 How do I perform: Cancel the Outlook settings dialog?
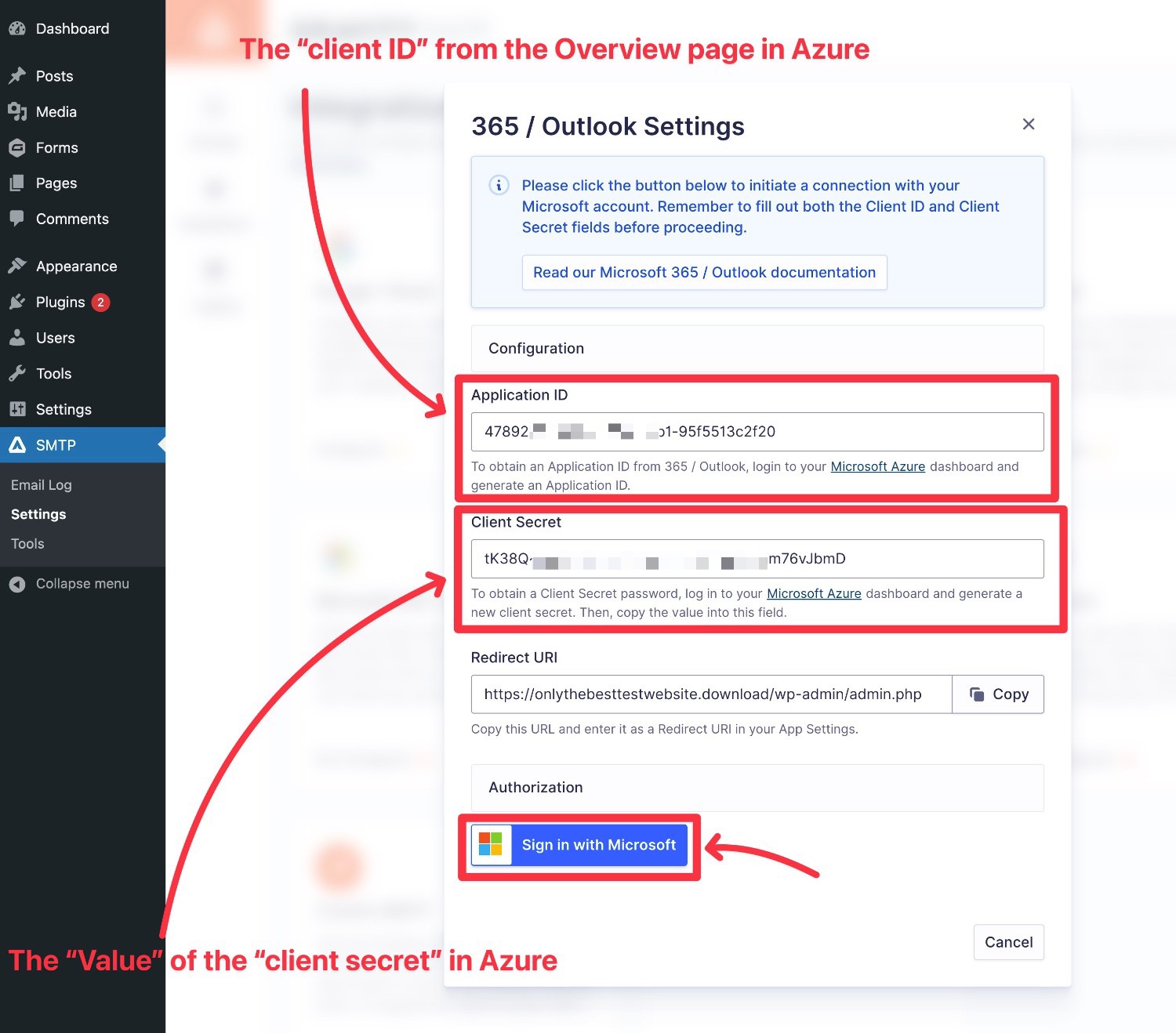pyautogui.click(x=1009, y=942)
